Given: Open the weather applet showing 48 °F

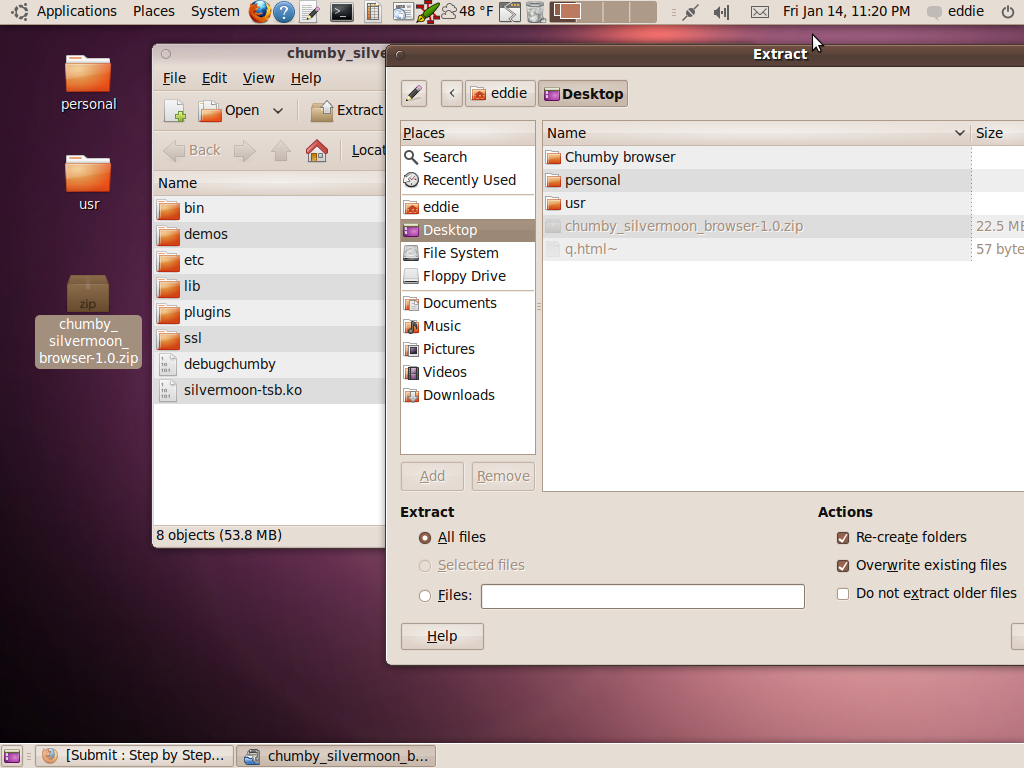Looking at the screenshot, I should coord(467,12).
